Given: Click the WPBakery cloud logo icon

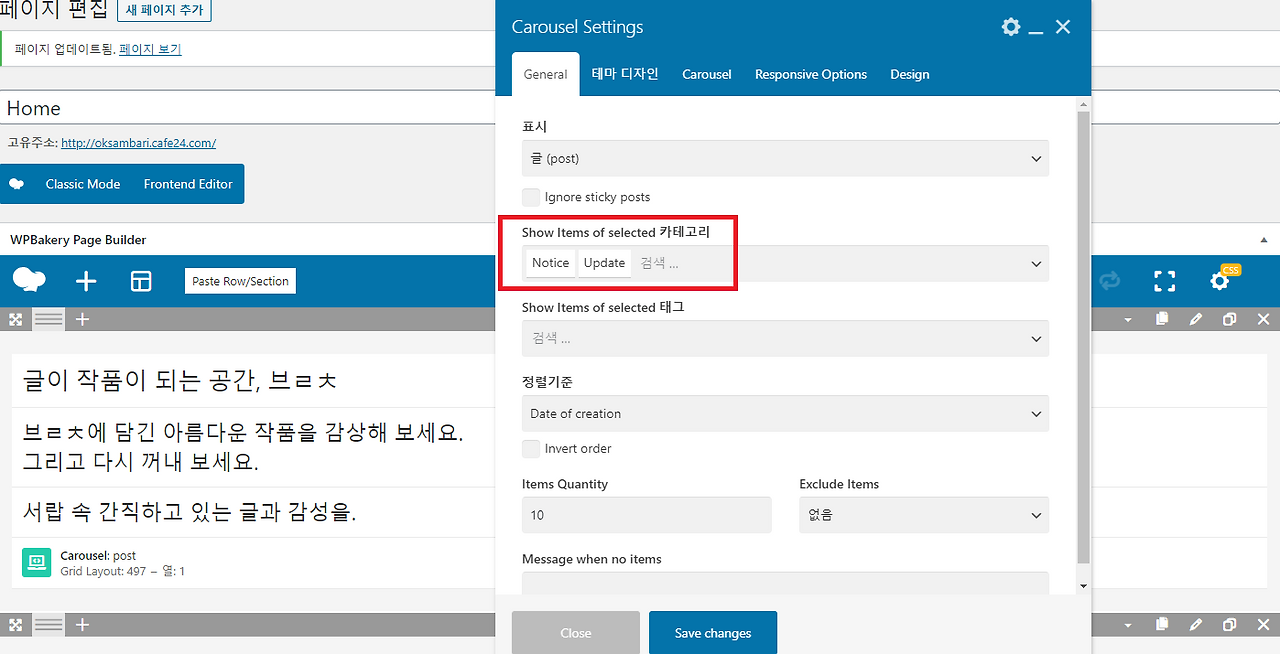Looking at the screenshot, I should click(29, 281).
